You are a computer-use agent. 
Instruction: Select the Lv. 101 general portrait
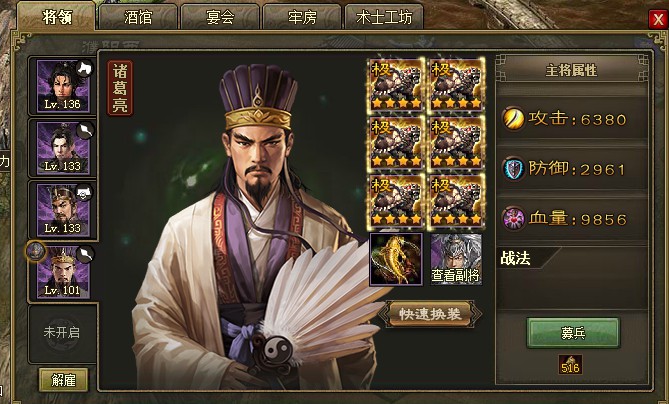click(63, 272)
